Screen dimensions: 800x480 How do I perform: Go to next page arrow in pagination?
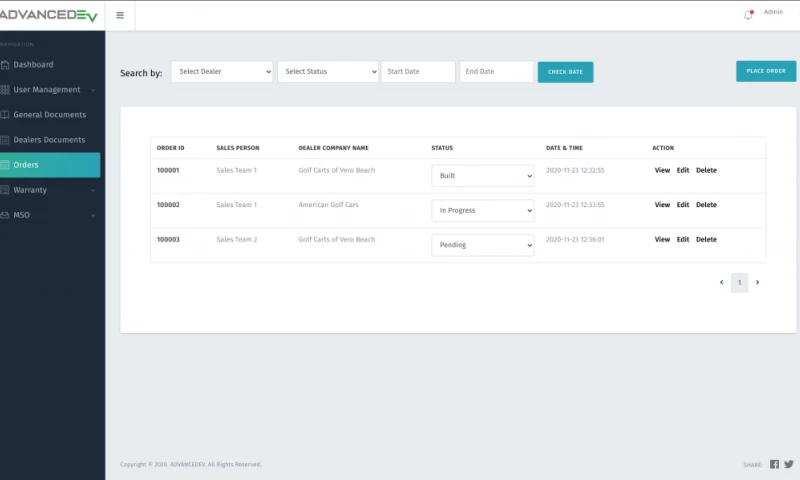tap(757, 283)
